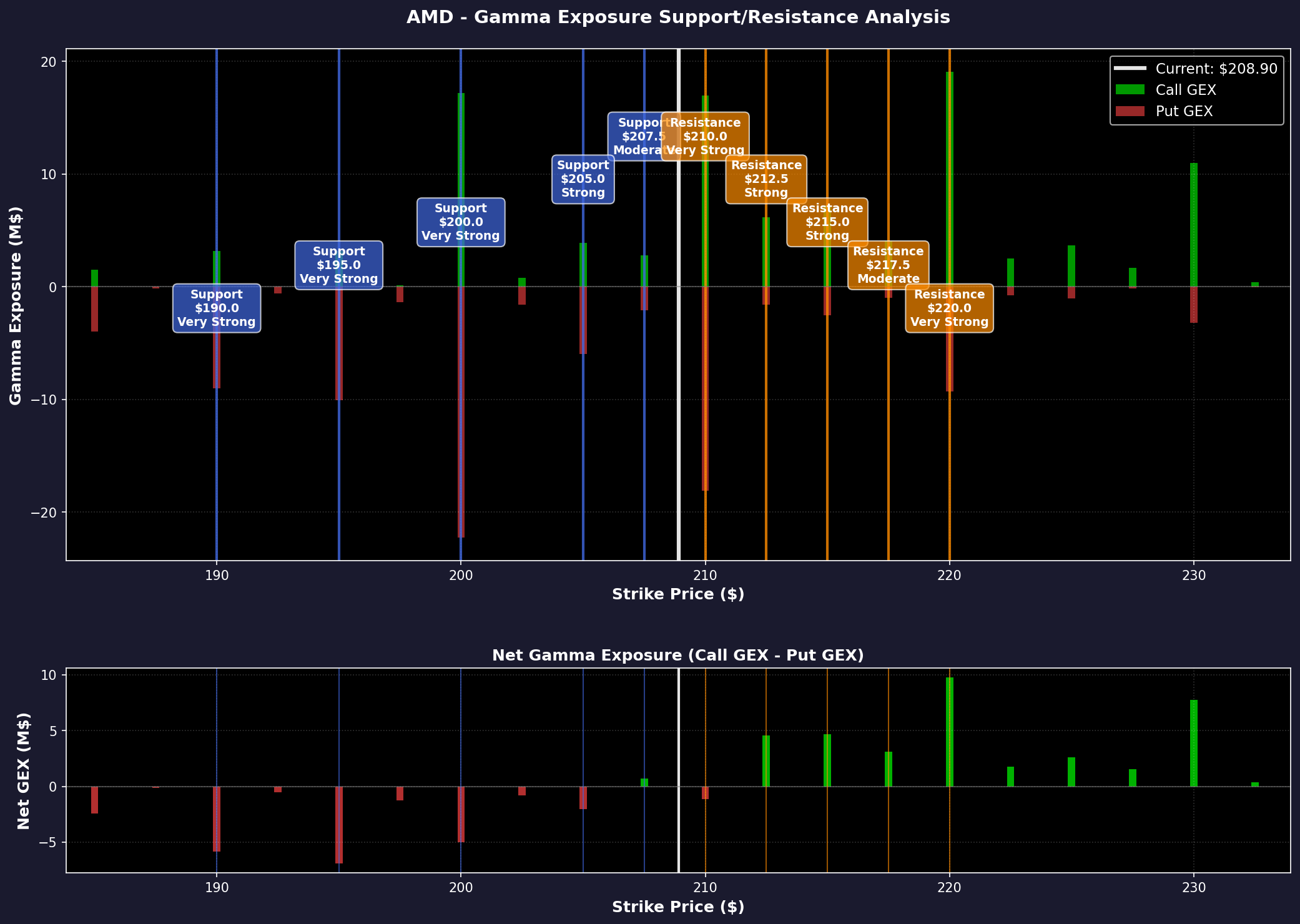The height and width of the screenshot is (924, 1300).
Task: Click the red Put GEX bar at strike 230
Action: [x=1194, y=305]
